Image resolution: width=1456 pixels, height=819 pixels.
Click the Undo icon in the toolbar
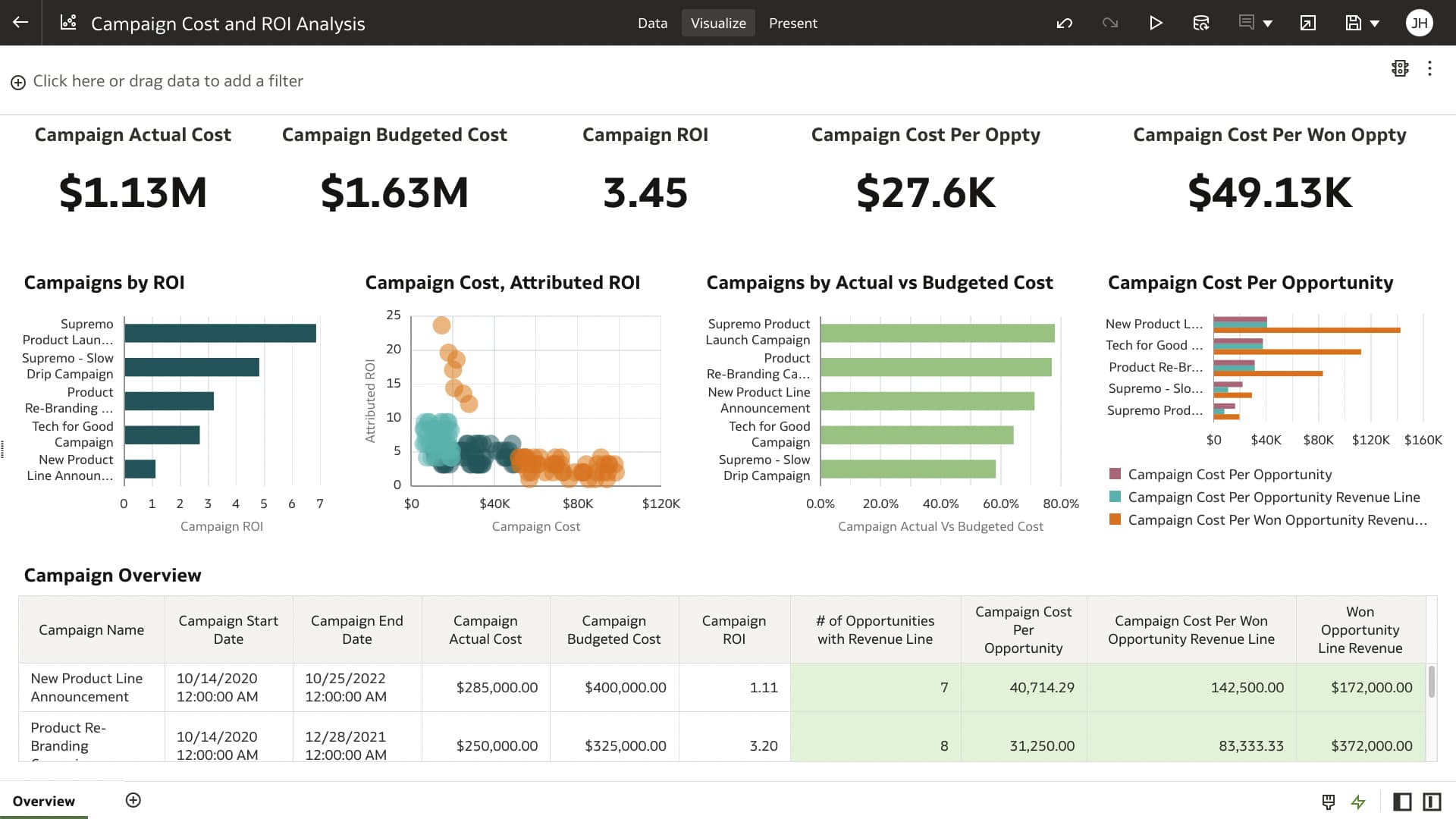1065,23
